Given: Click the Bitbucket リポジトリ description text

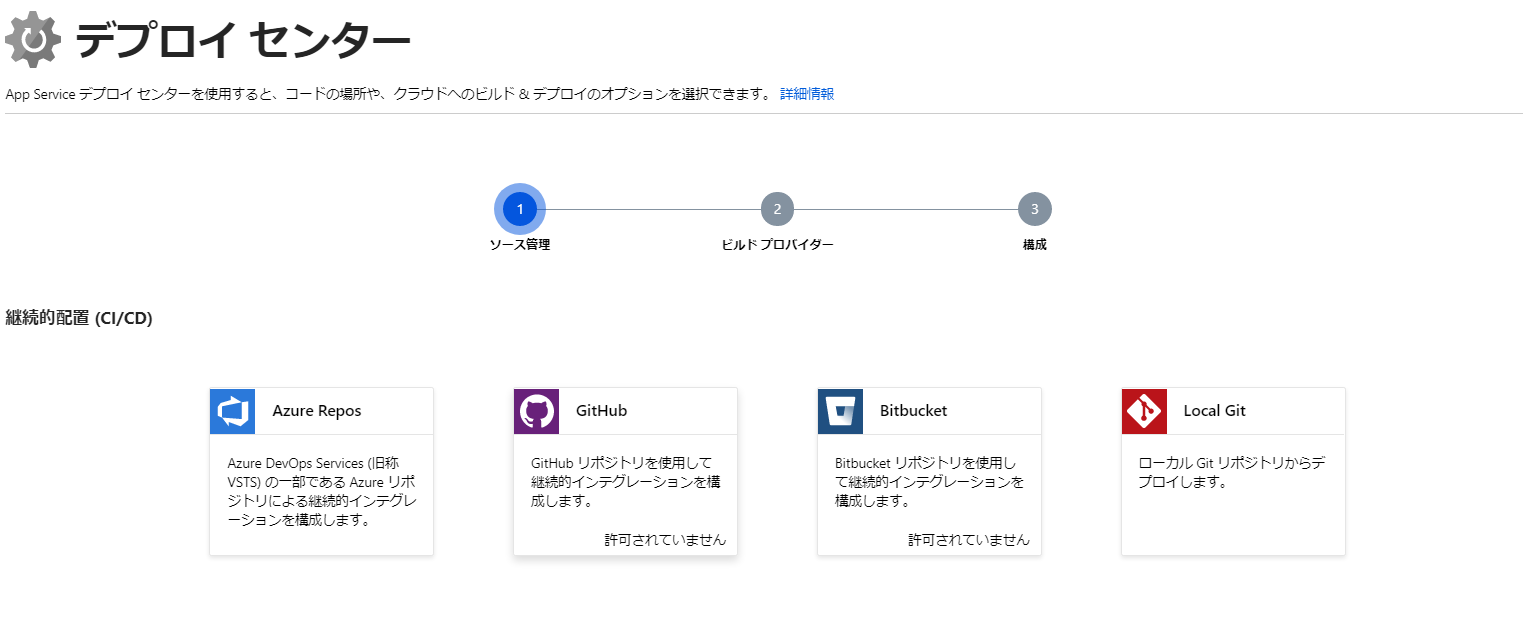Looking at the screenshot, I should pyautogui.click(x=930, y=482).
